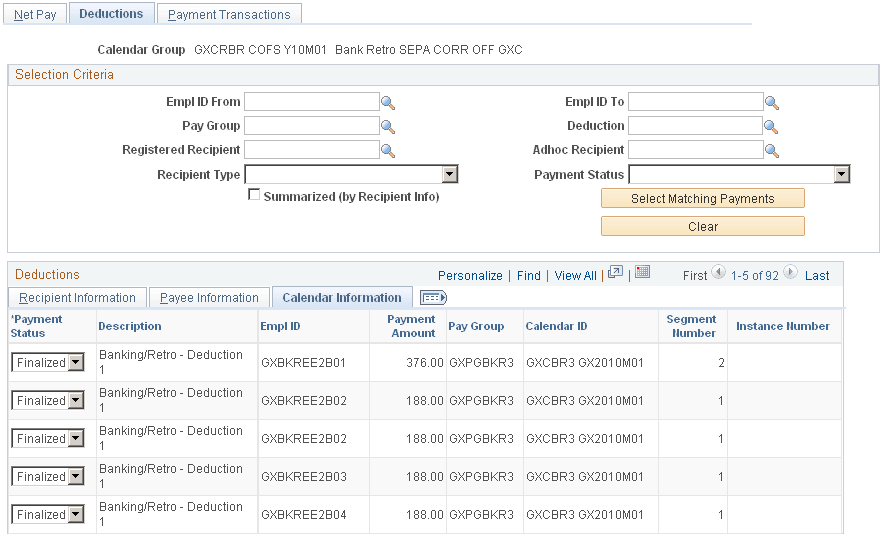The image size is (883, 537).
Task: Click Pay Group GXPGBKR3 in GXBKREE2B04 row
Action: pos(481,514)
